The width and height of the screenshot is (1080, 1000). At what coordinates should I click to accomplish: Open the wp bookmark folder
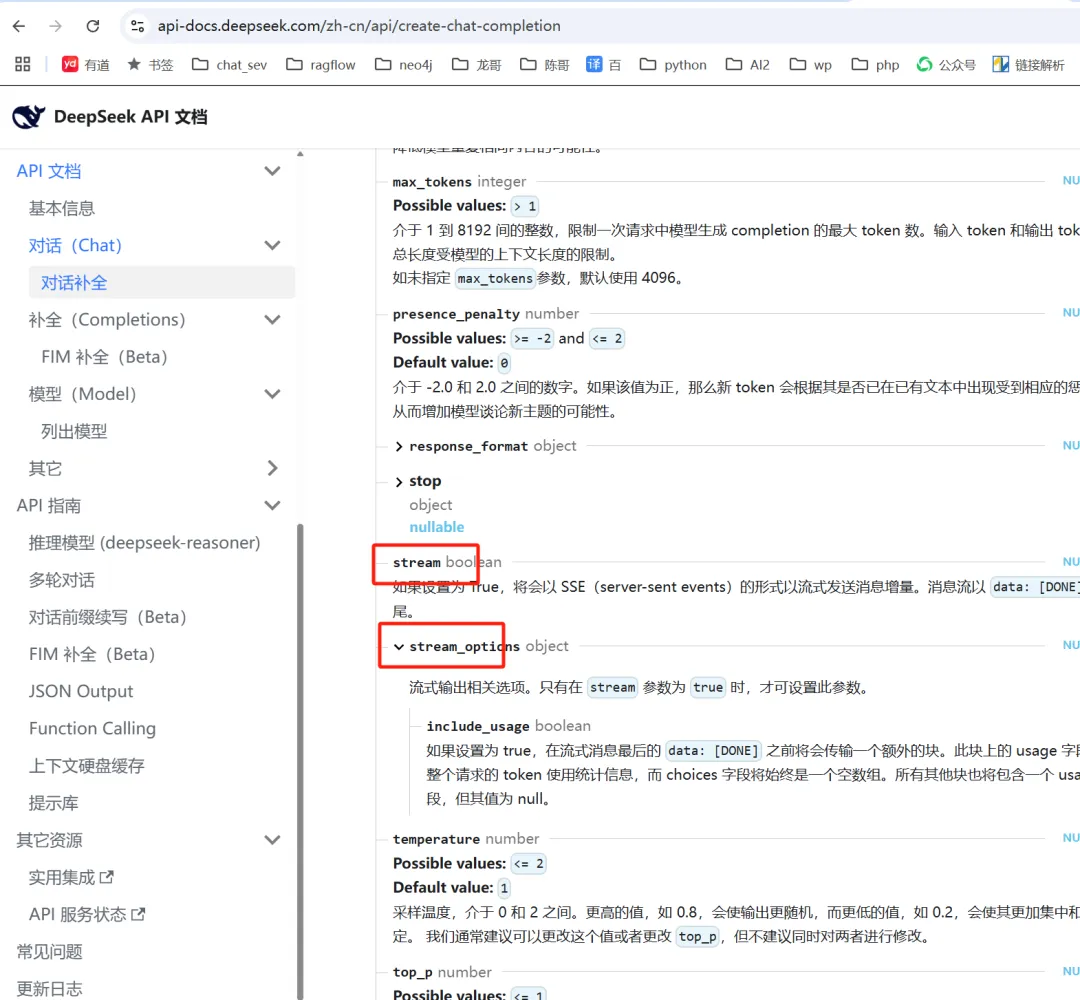pos(811,65)
